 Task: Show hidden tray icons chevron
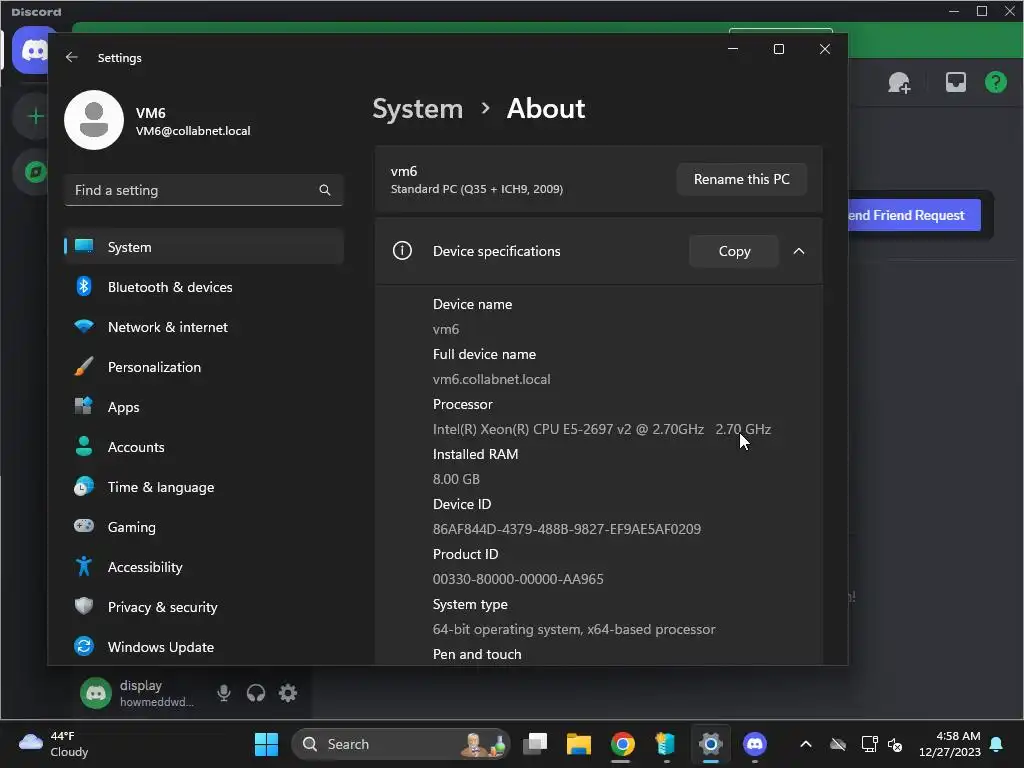806,744
